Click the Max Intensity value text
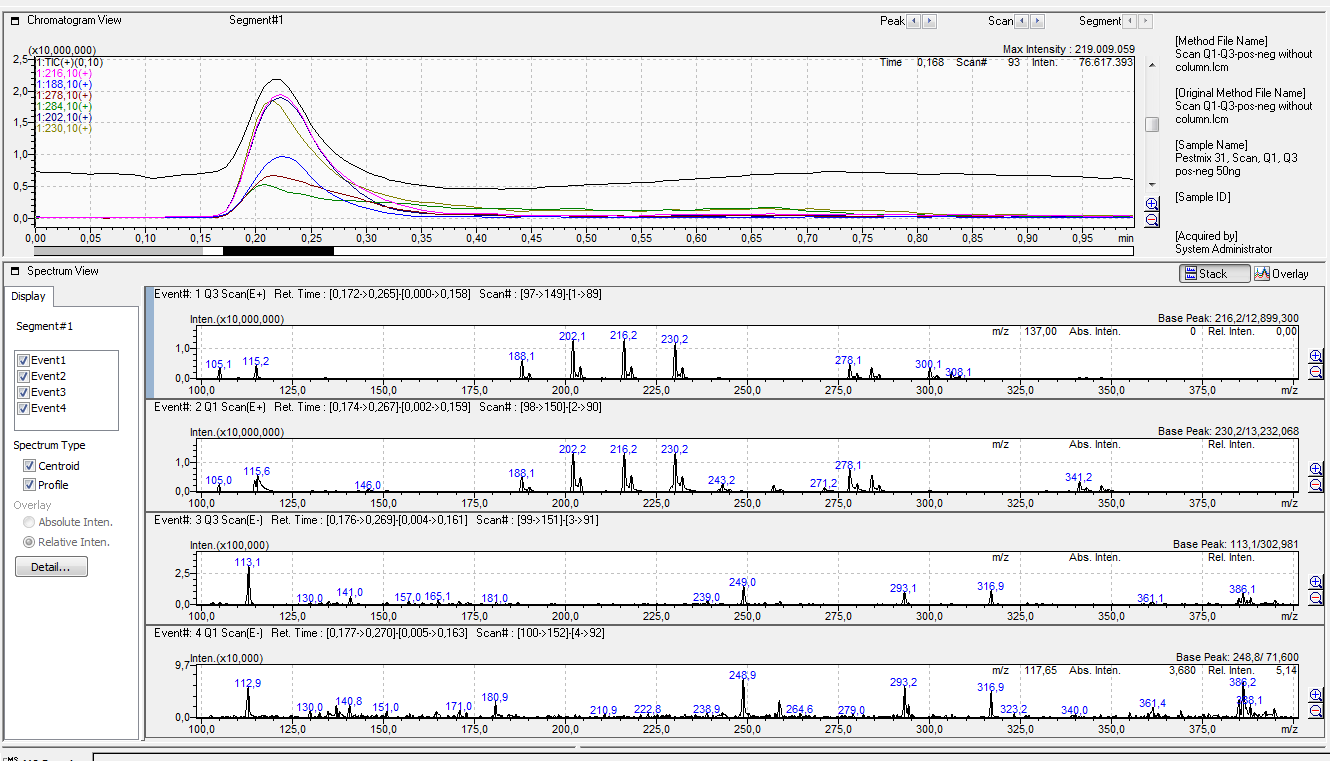This screenshot has width=1330, height=761. click(x=1069, y=49)
